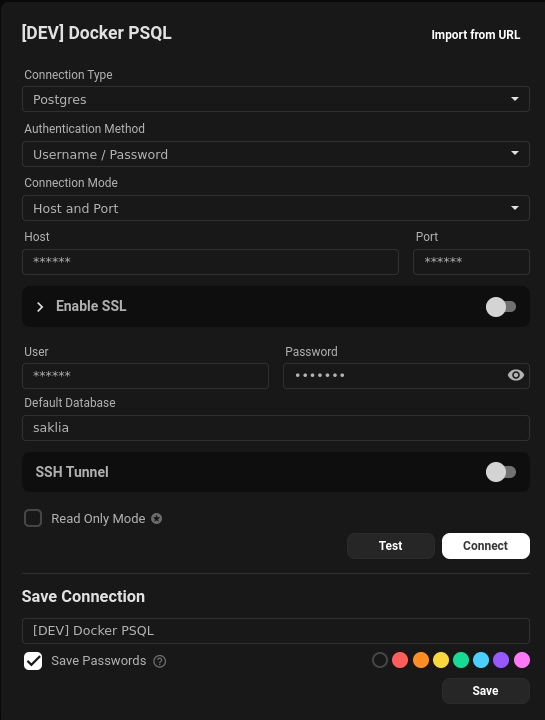Click the Test button
Image resolution: width=545 pixels, height=720 pixels.
coord(391,546)
